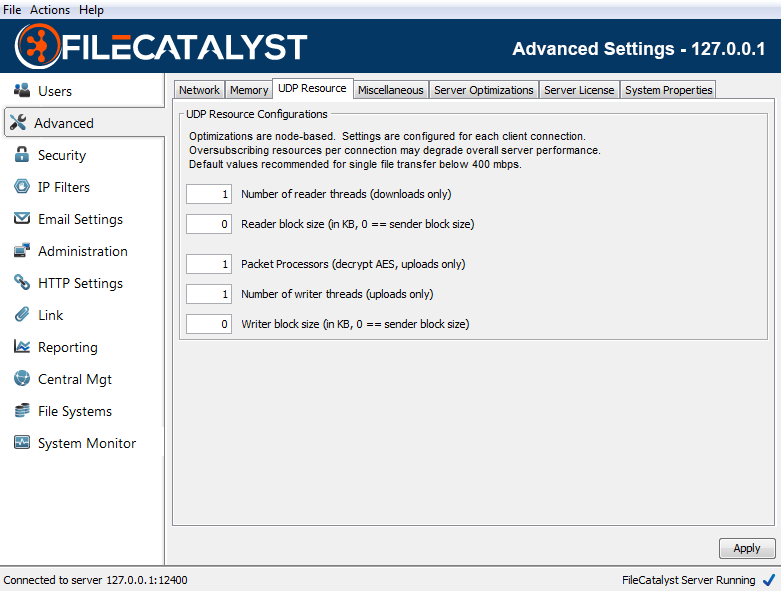This screenshot has width=781, height=591.
Task: Open the System Properties tab
Action: click(668, 90)
